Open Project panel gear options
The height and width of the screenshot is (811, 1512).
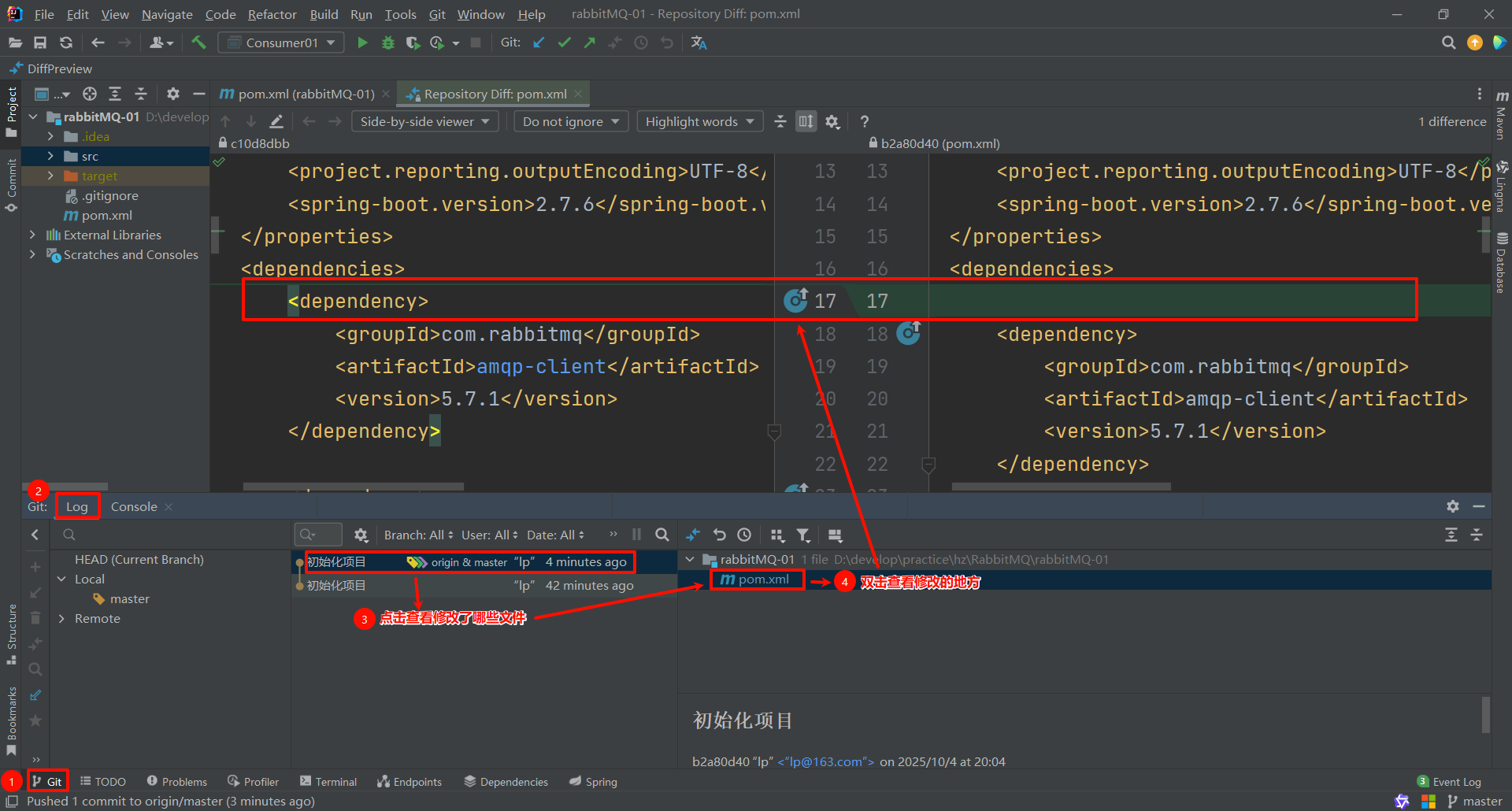point(173,94)
